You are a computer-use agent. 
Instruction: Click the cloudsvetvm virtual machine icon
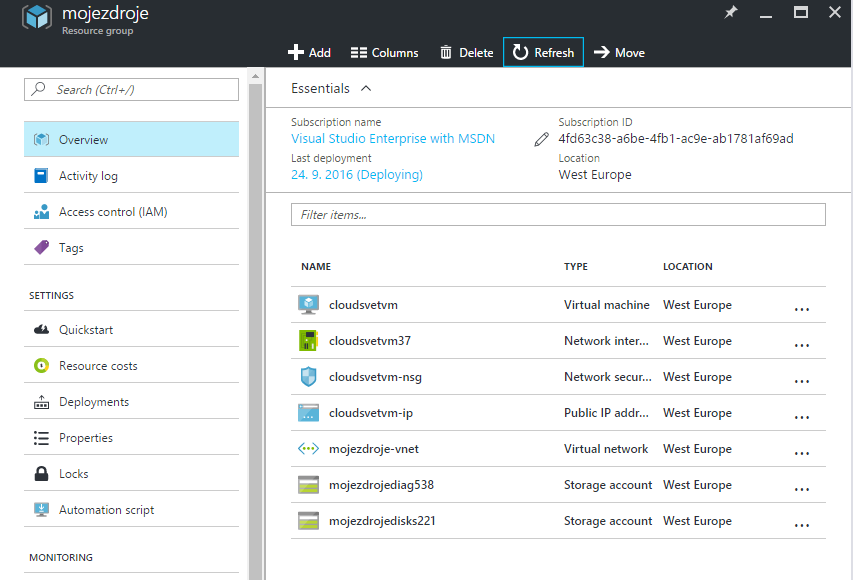pyautogui.click(x=308, y=305)
